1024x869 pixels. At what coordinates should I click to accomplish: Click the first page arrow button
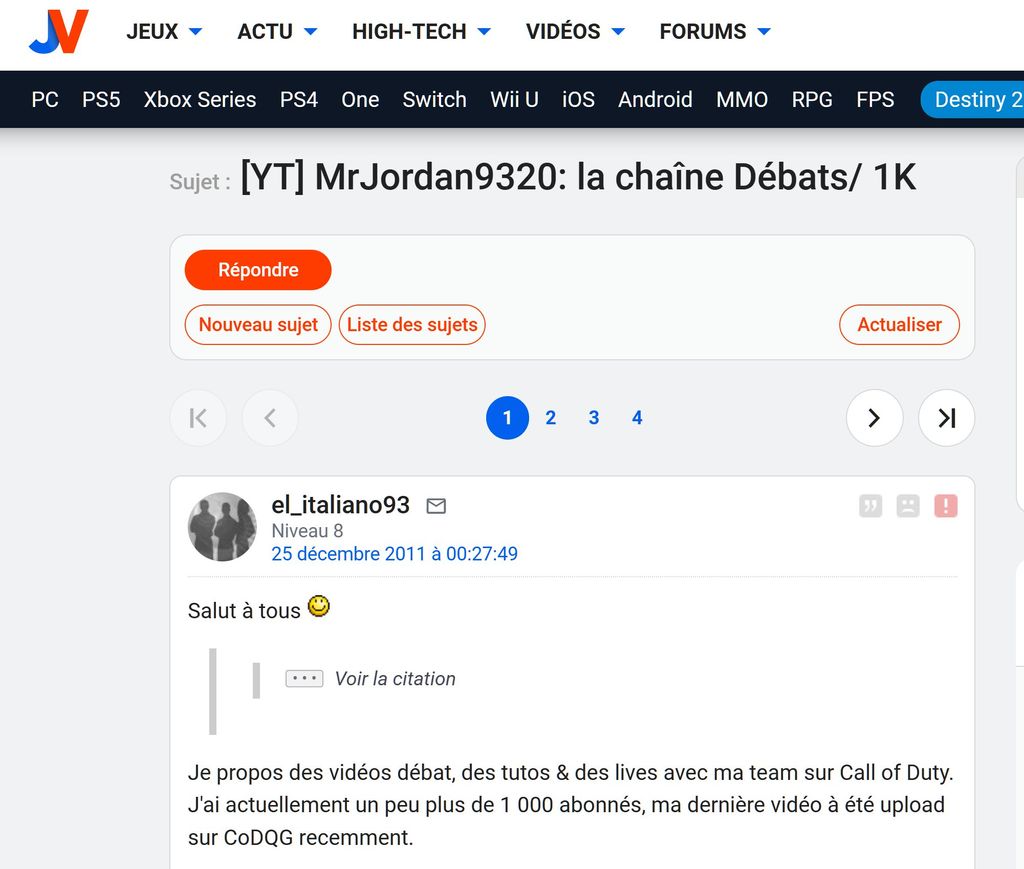(198, 418)
